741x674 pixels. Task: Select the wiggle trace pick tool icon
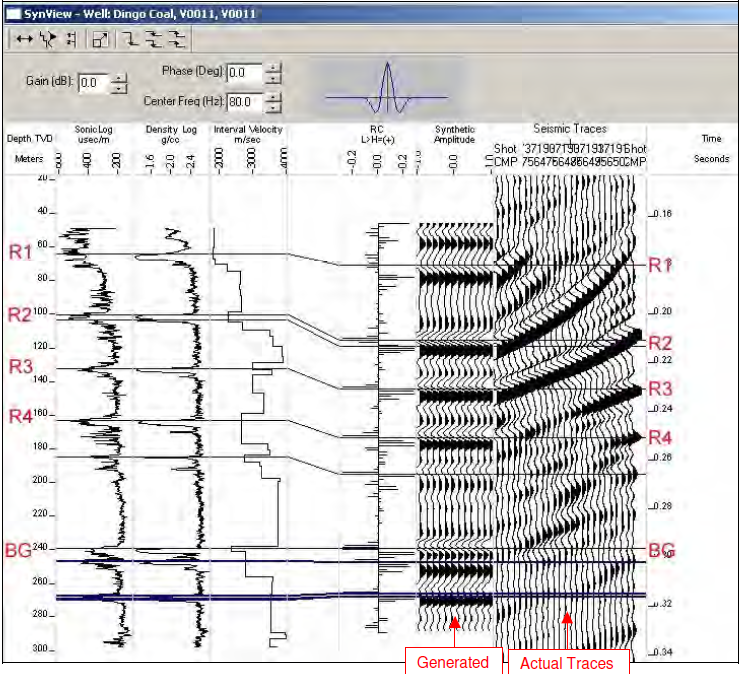47,39
